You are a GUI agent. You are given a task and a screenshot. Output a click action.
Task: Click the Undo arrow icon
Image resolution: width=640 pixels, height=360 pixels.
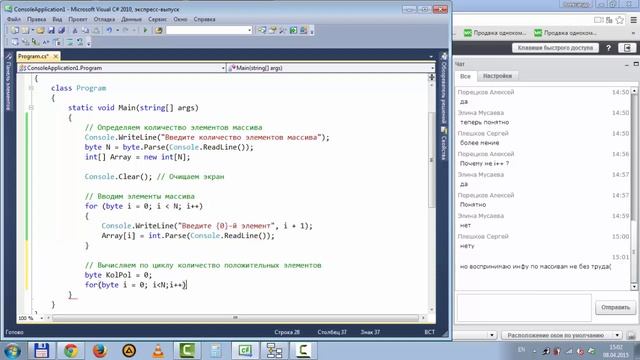coord(109,30)
